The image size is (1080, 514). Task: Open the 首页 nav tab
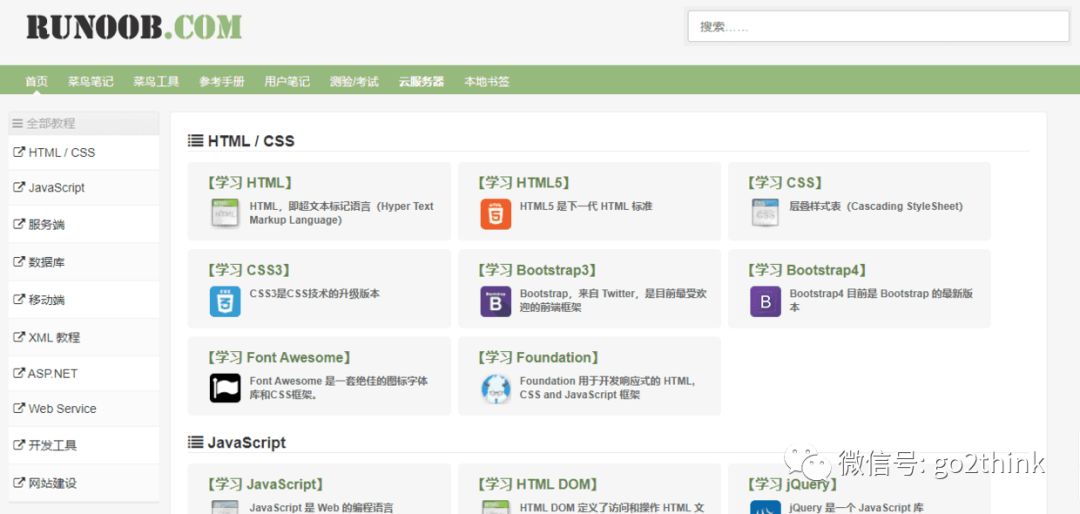(x=37, y=81)
